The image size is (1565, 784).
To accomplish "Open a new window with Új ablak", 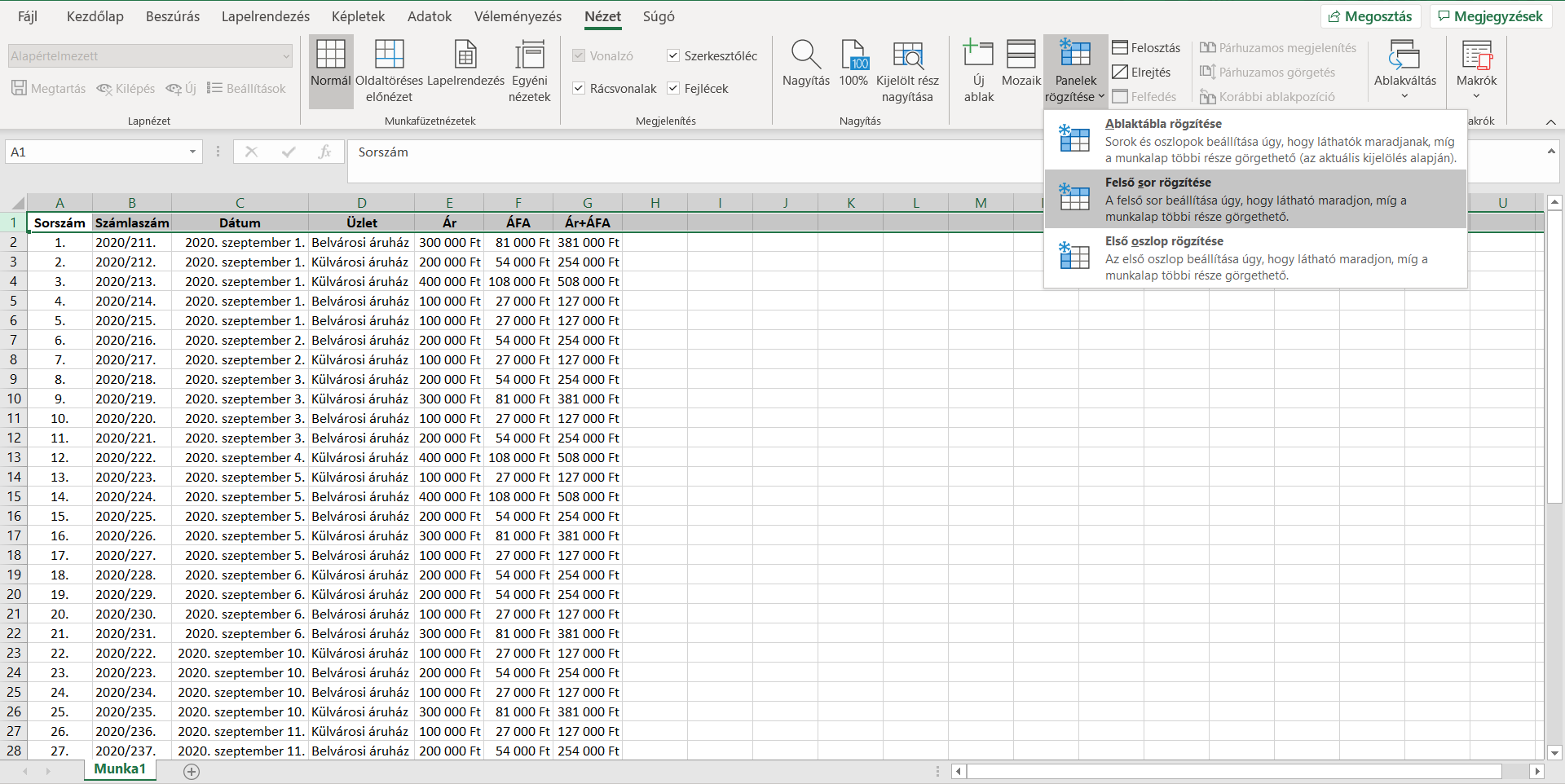I will click(978, 72).
